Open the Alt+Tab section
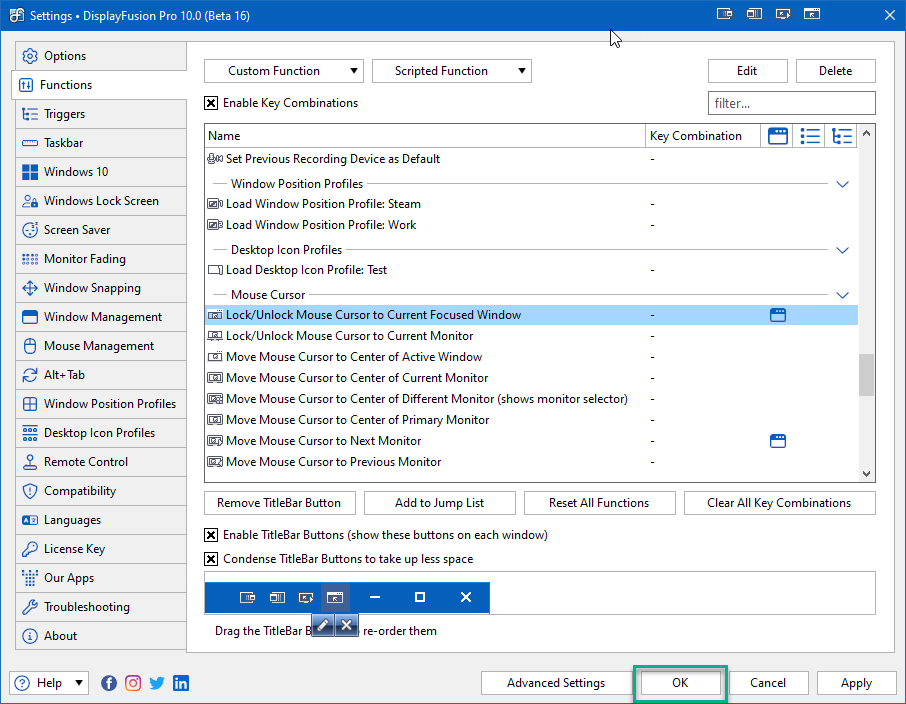This screenshot has width=906, height=704. coord(101,375)
